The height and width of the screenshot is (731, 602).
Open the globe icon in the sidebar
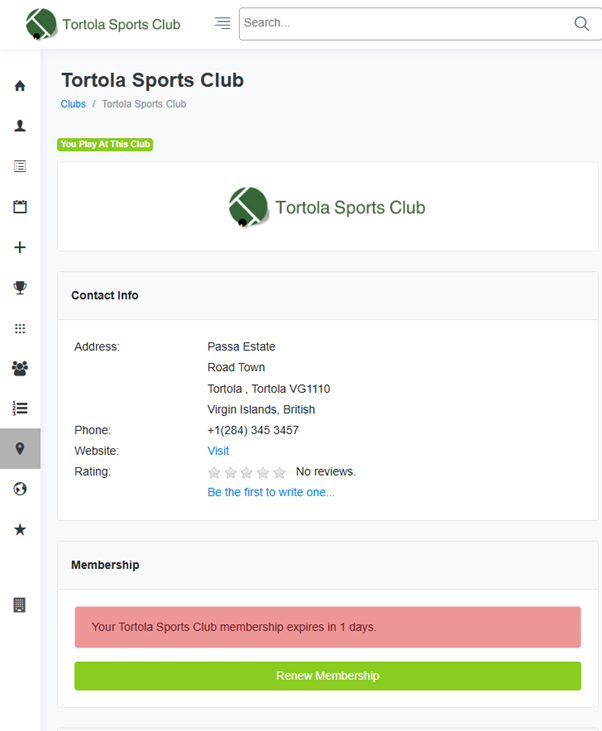[x=20, y=489]
